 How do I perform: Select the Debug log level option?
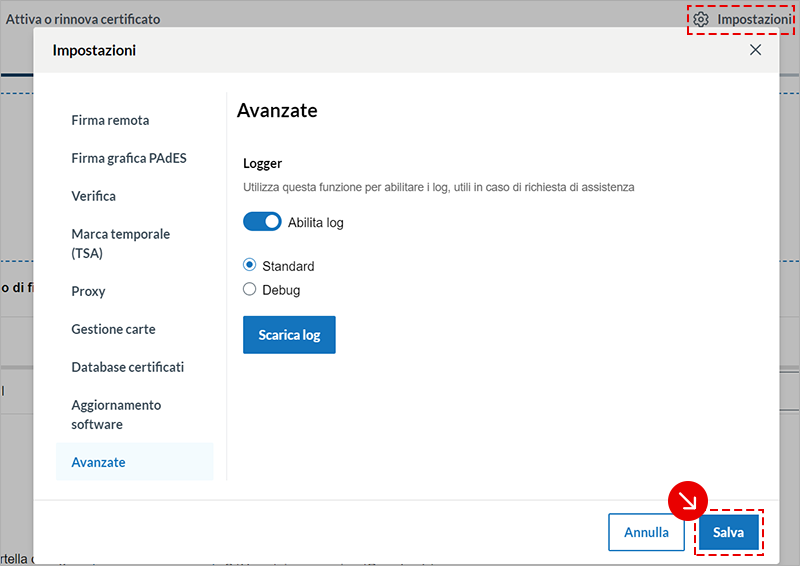(250, 290)
